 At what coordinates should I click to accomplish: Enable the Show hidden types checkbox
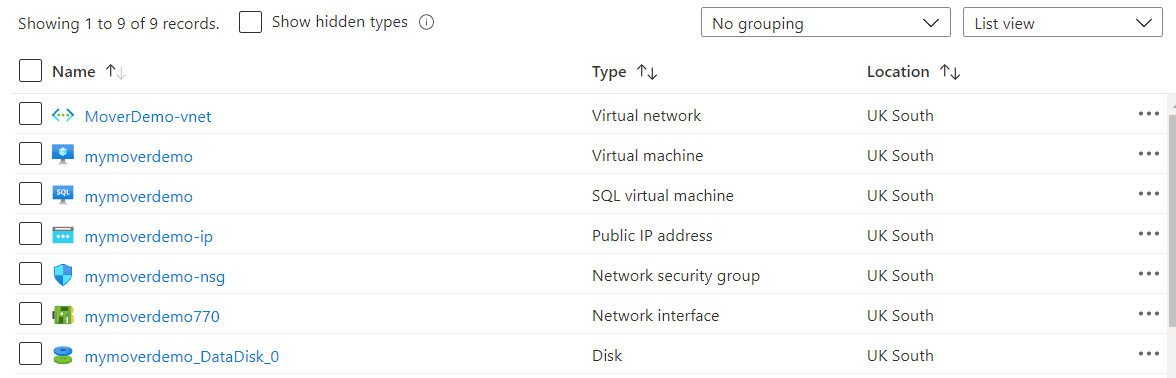tap(250, 22)
